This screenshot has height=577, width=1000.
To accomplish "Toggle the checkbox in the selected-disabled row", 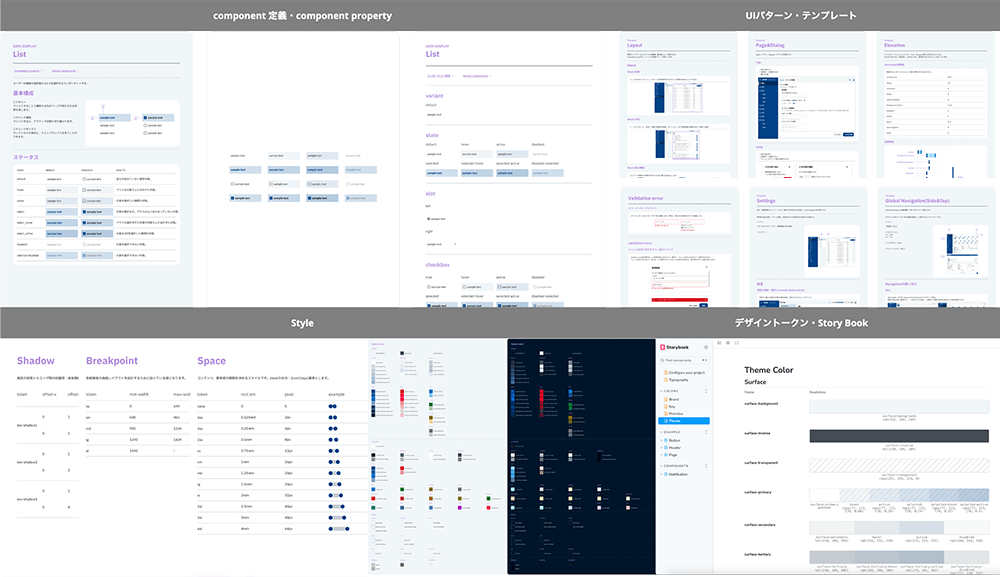I will [x=84, y=255].
